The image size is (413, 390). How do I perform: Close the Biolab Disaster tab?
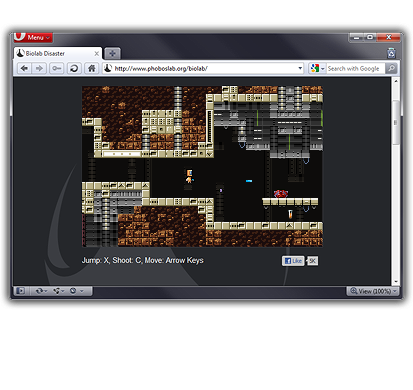coord(96,53)
